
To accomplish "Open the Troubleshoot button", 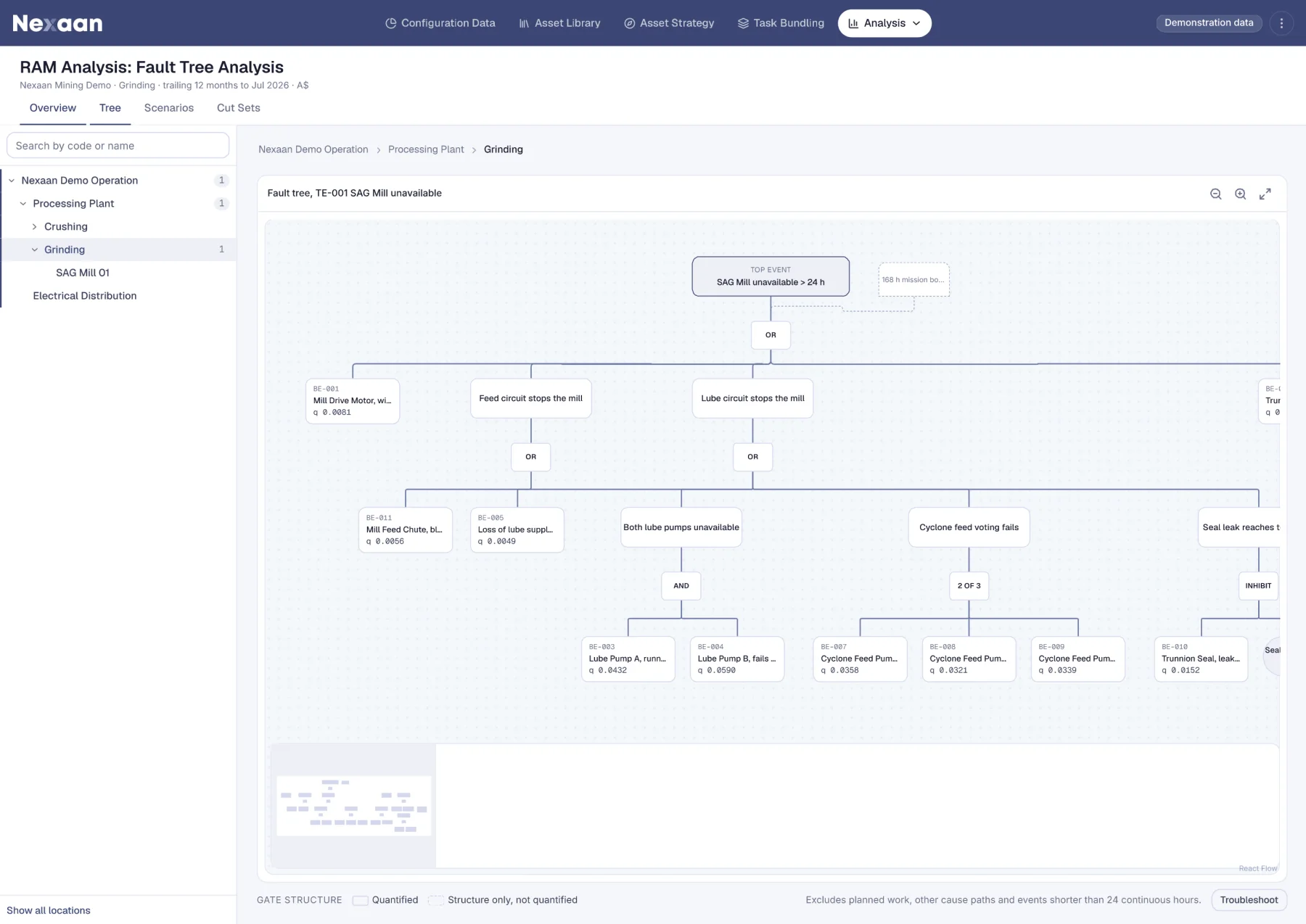I will pyautogui.click(x=1249, y=900).
